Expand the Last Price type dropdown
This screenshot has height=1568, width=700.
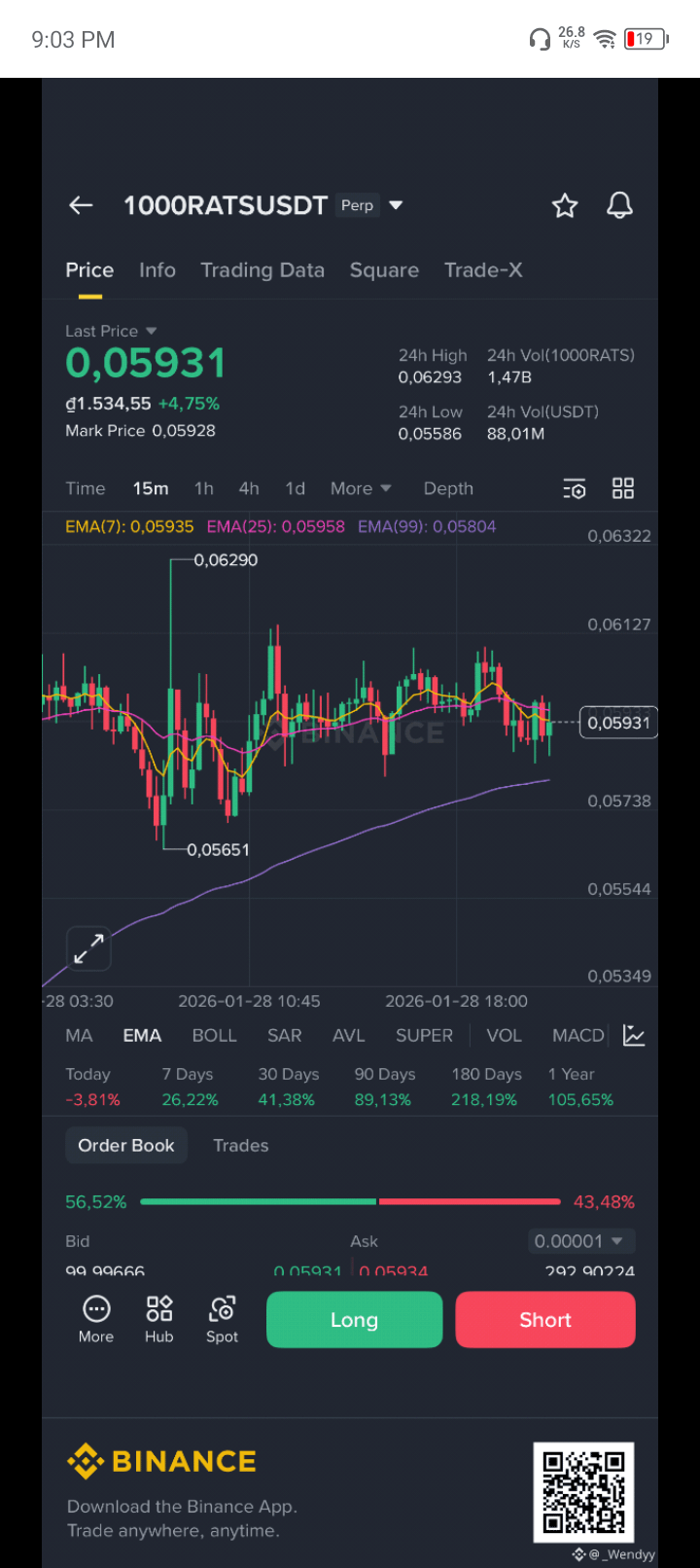(151, 331)
